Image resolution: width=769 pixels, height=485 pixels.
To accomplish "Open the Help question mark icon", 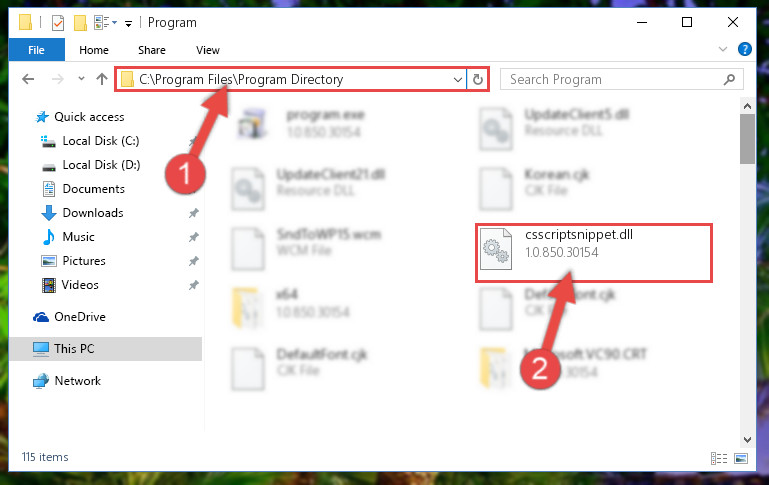I will click(744, 49).
